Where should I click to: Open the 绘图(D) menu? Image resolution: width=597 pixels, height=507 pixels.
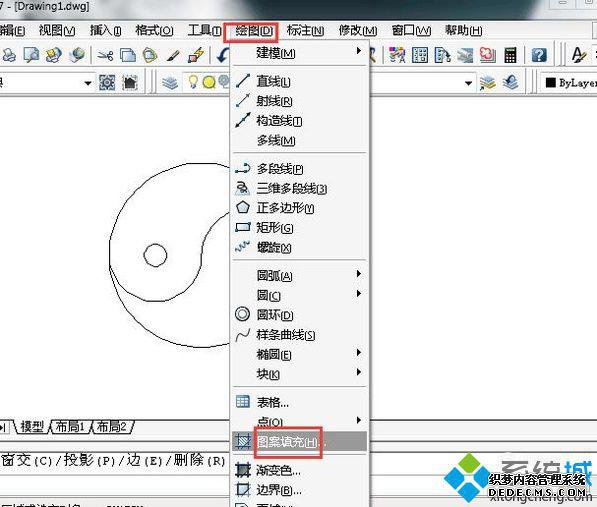pyautogui.click(x=254, y=31)
